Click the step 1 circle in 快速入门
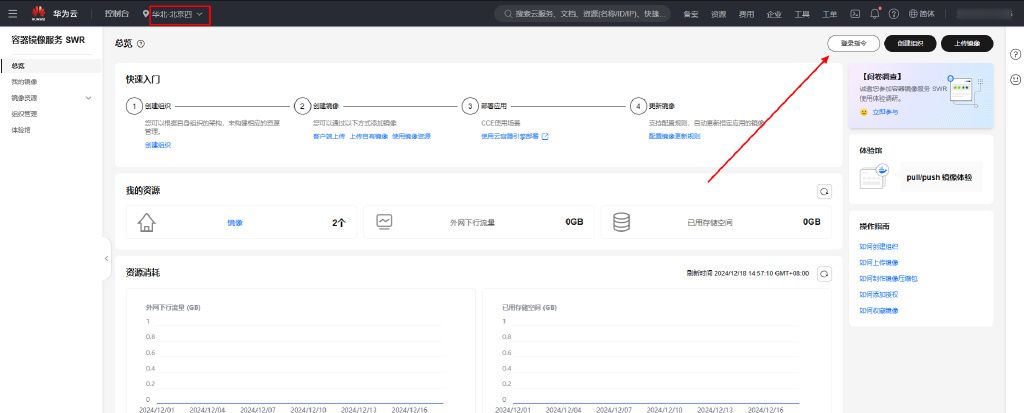This screenshot has width=1024, height=413. [x=134, y=106]
